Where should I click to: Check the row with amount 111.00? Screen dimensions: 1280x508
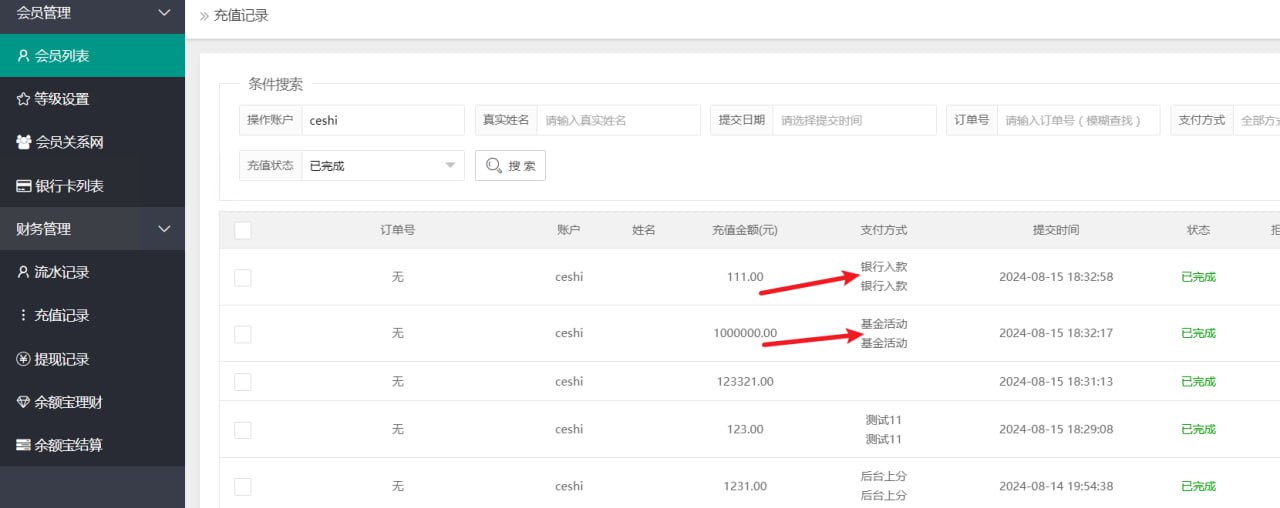(243, 277)
